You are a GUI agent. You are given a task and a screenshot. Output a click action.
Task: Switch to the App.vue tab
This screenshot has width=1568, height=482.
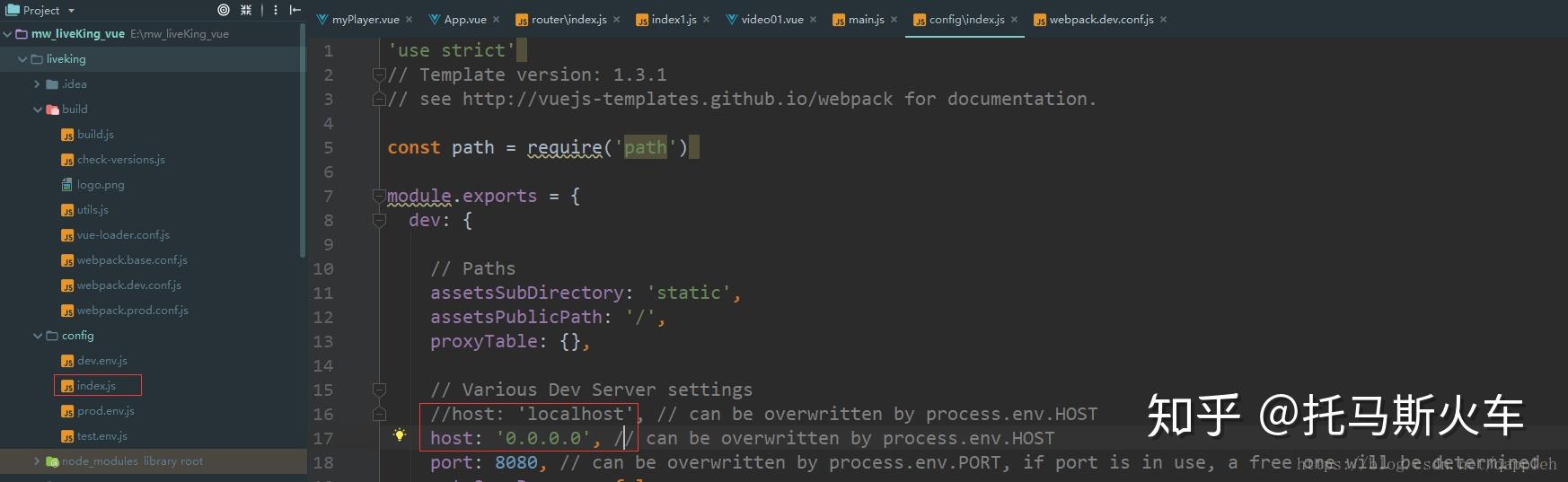click(x=465, y=20)
